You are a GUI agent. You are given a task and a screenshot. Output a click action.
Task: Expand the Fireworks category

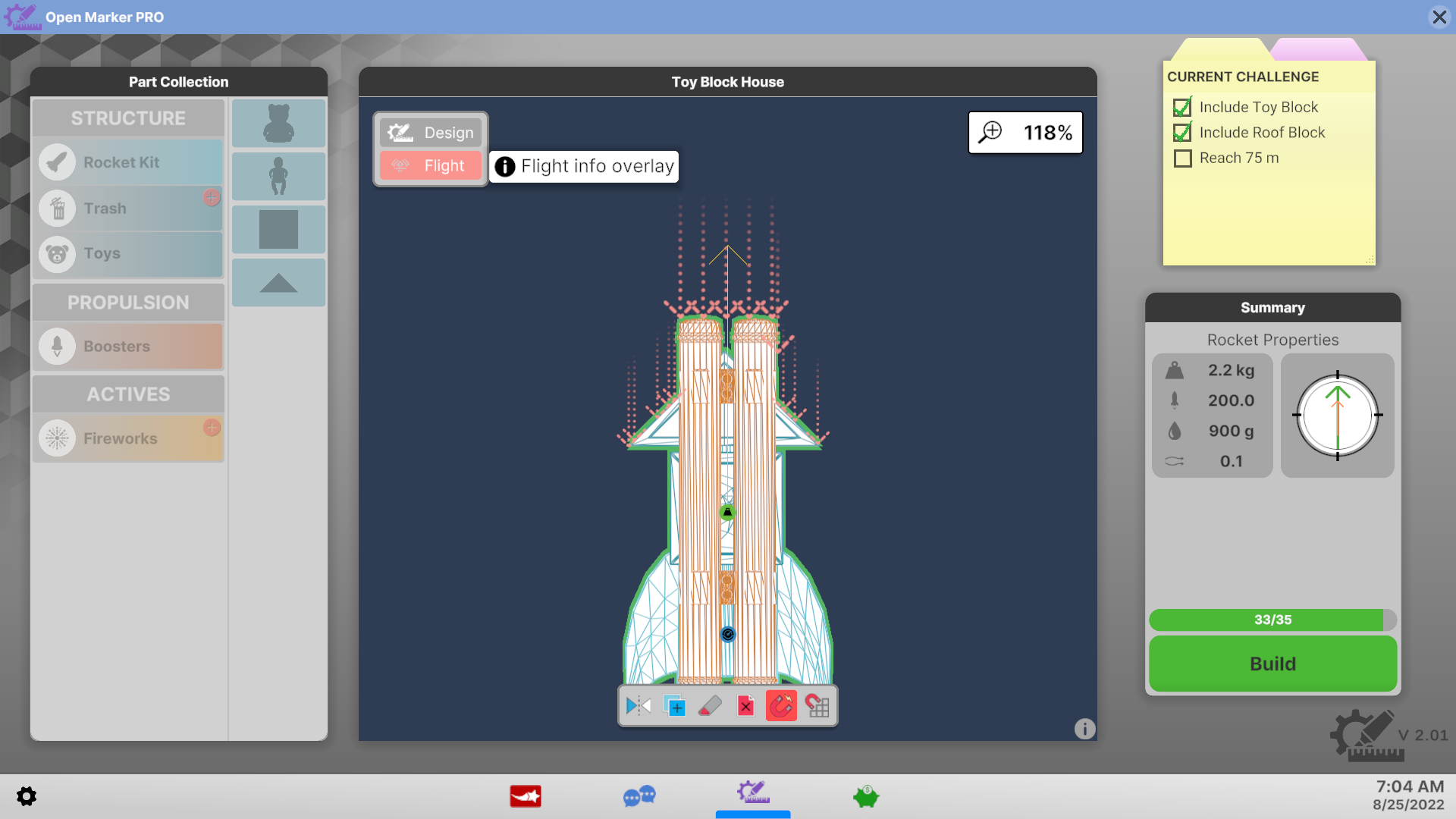[129, 438]
